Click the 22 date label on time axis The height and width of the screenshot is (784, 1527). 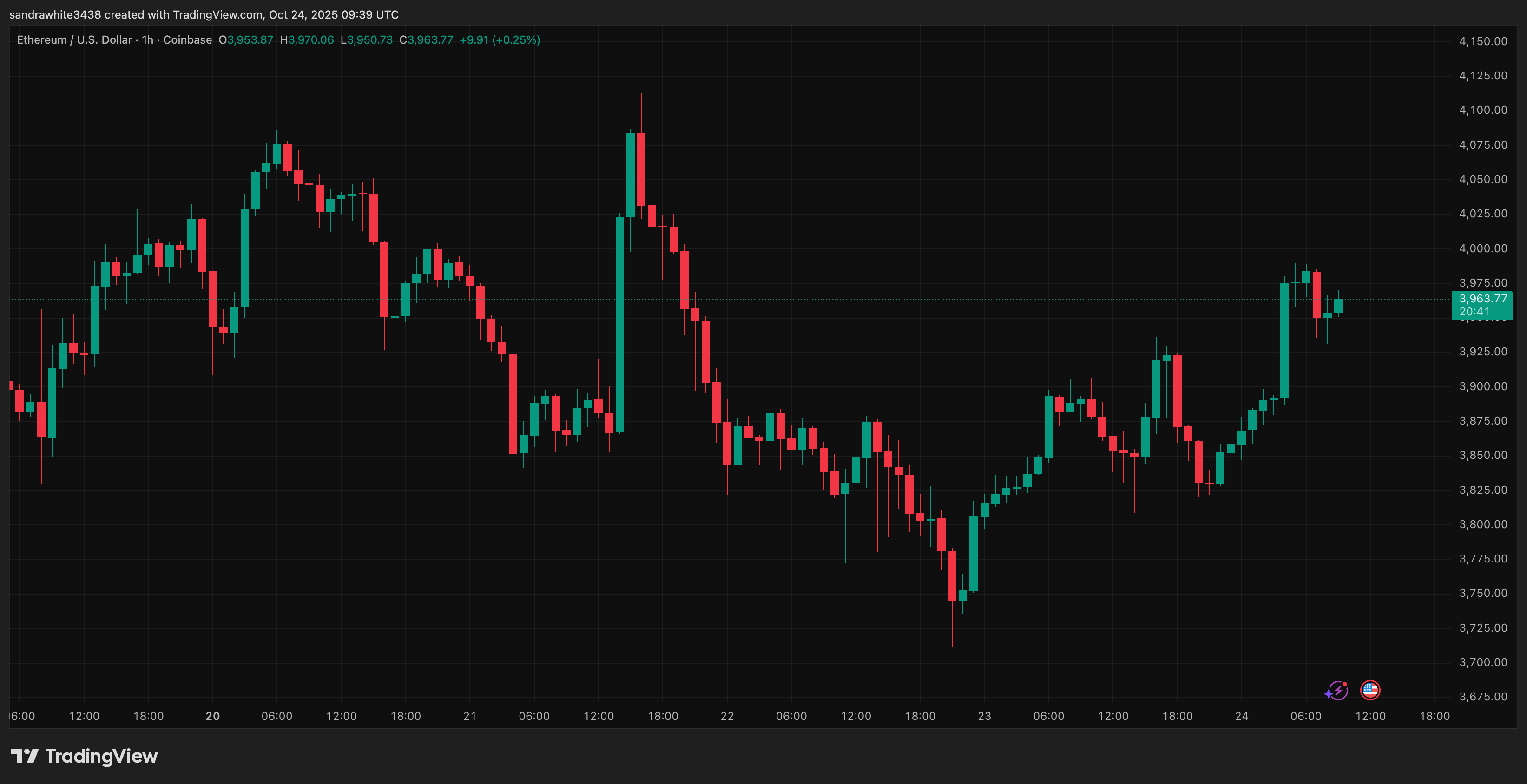point(727,716)
